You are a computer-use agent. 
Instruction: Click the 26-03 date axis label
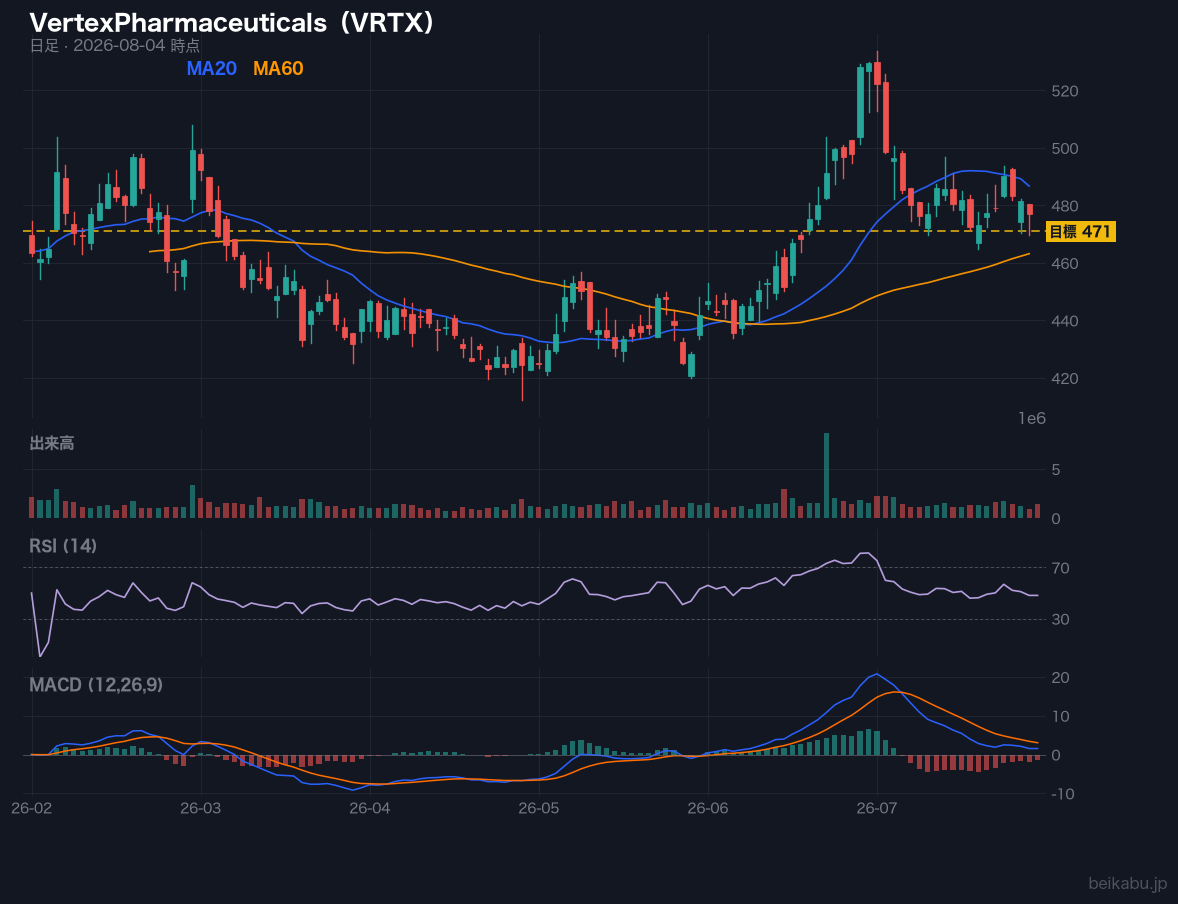click(x=201, y=808)
